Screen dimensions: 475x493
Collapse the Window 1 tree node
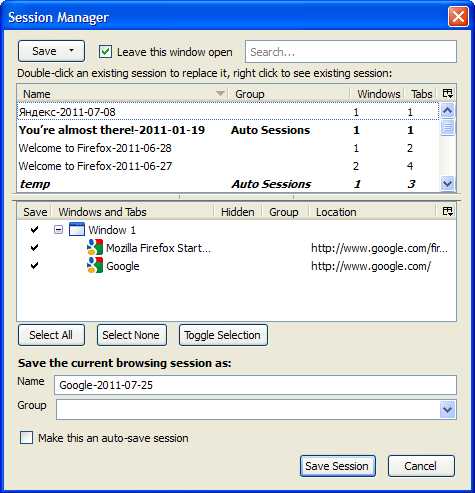pyautogui.click(x=58, y=230)
